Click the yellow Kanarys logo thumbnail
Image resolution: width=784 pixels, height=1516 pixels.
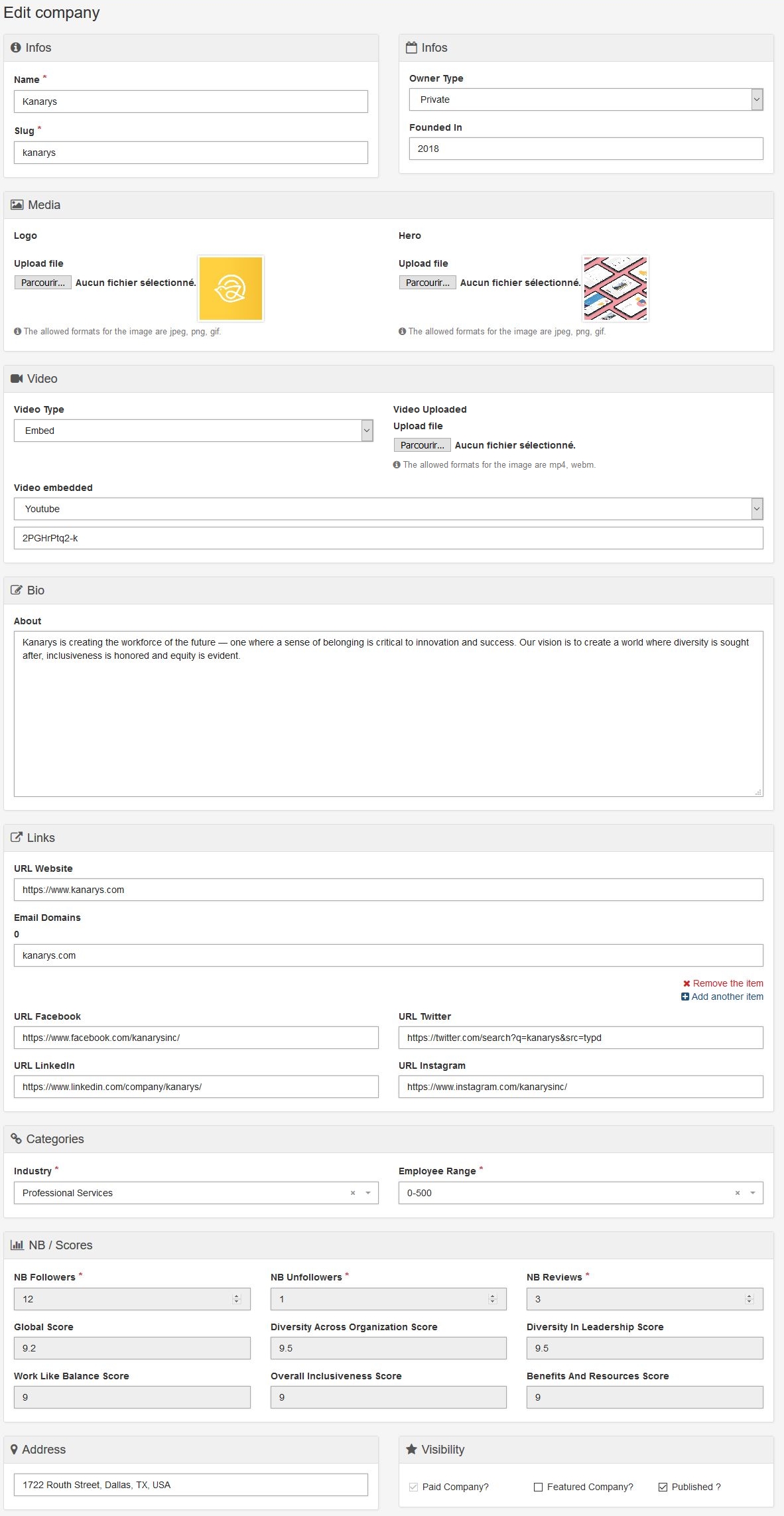pyautogui.click(x=231, y=289)
